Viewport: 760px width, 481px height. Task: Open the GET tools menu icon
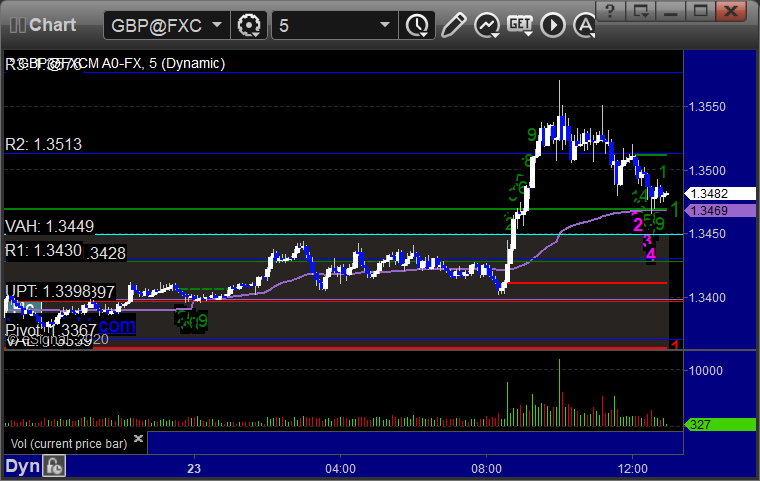coord(520,25)
